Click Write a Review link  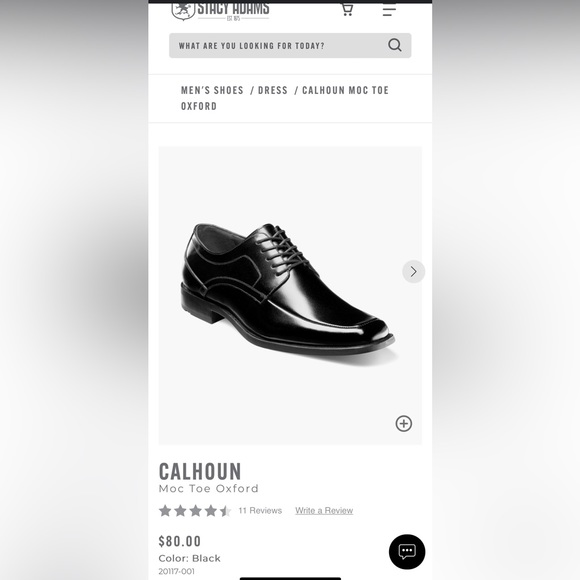324,511
